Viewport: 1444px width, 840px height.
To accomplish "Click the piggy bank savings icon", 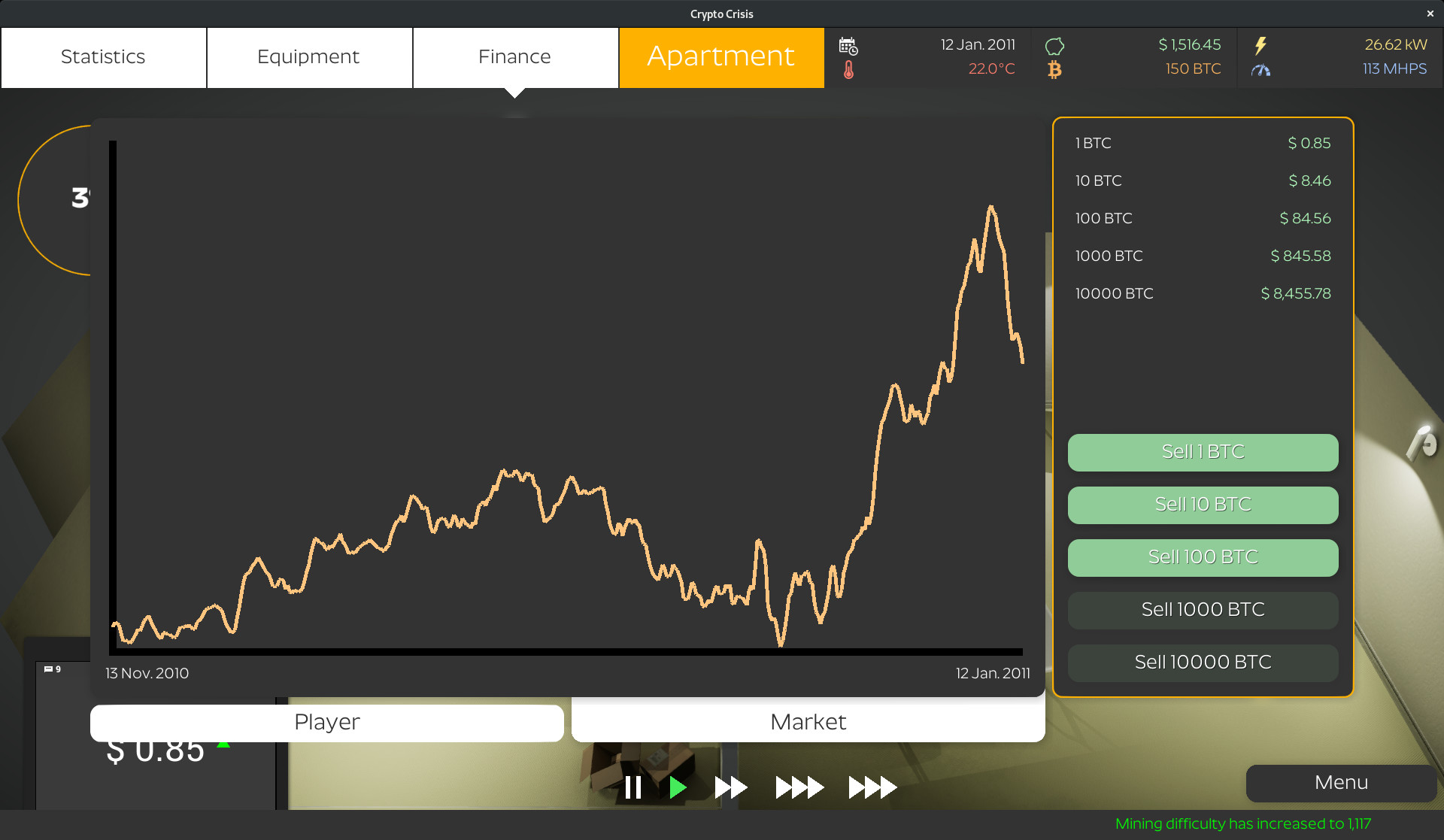I will tap(1055, 44).
